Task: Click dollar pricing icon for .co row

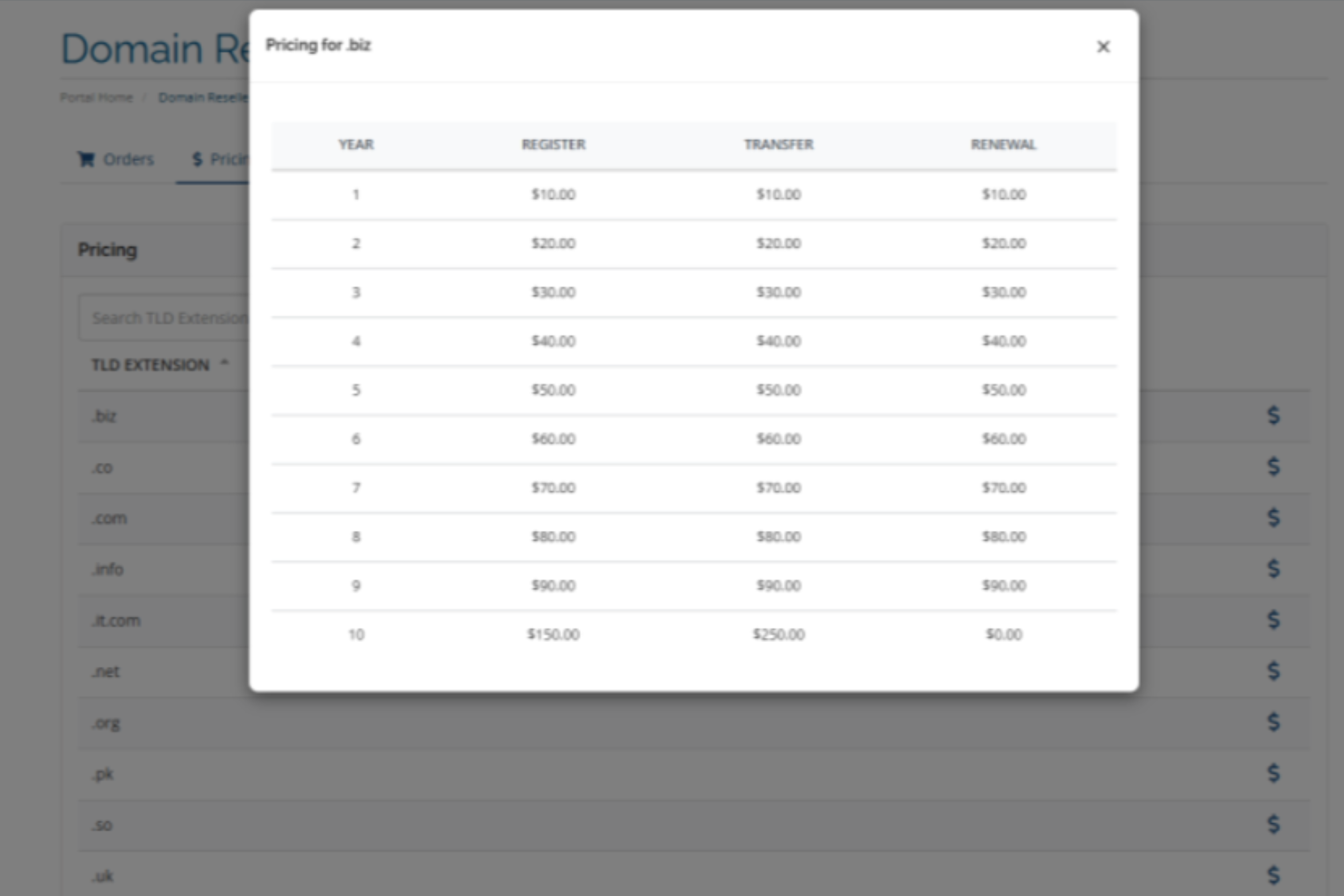Action: click(1273, 467)
